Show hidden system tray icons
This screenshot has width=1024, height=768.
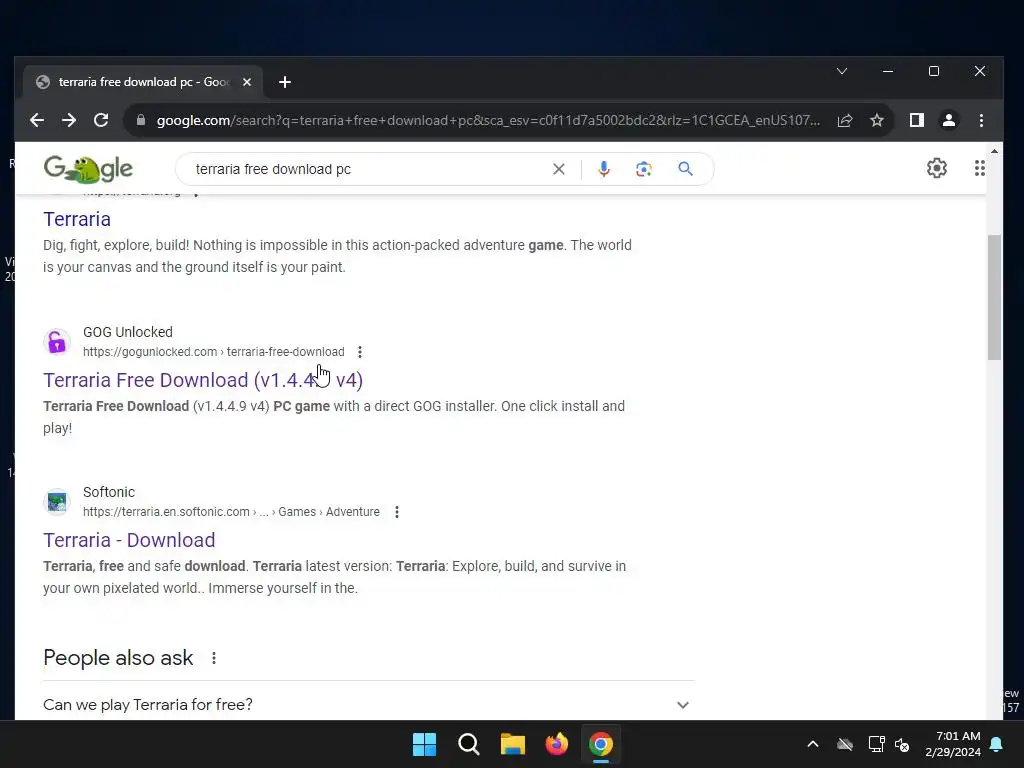813,744
